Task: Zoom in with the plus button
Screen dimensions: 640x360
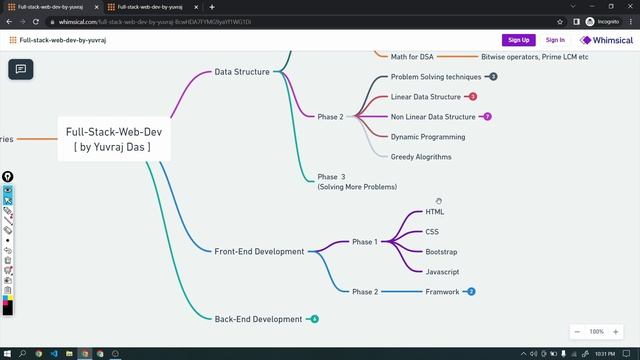Action: point(616,332)
